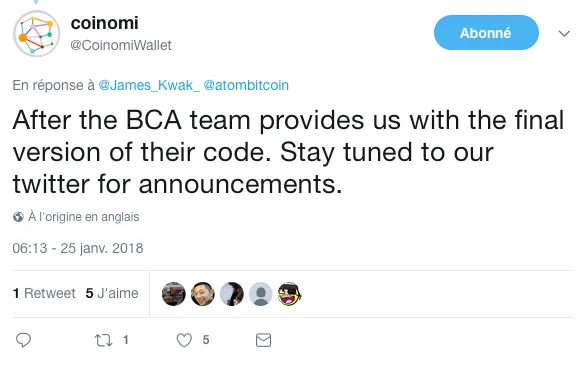Send via direct message envelope icon
This screenshot has width=580, height=375.
coord(263,340)
